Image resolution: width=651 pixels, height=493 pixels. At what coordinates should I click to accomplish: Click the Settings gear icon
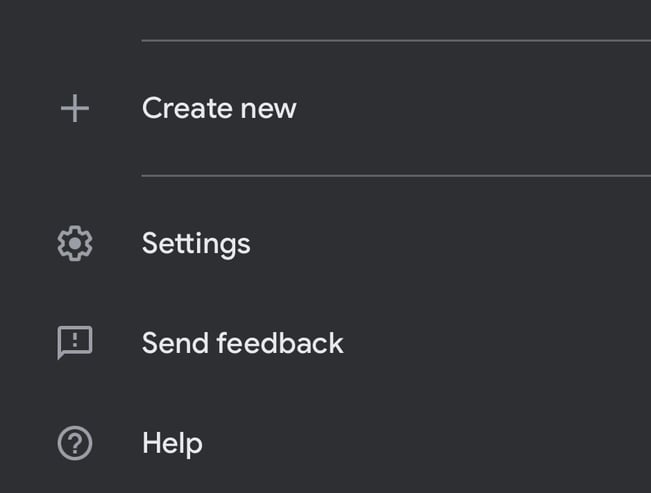pos(75,243)
